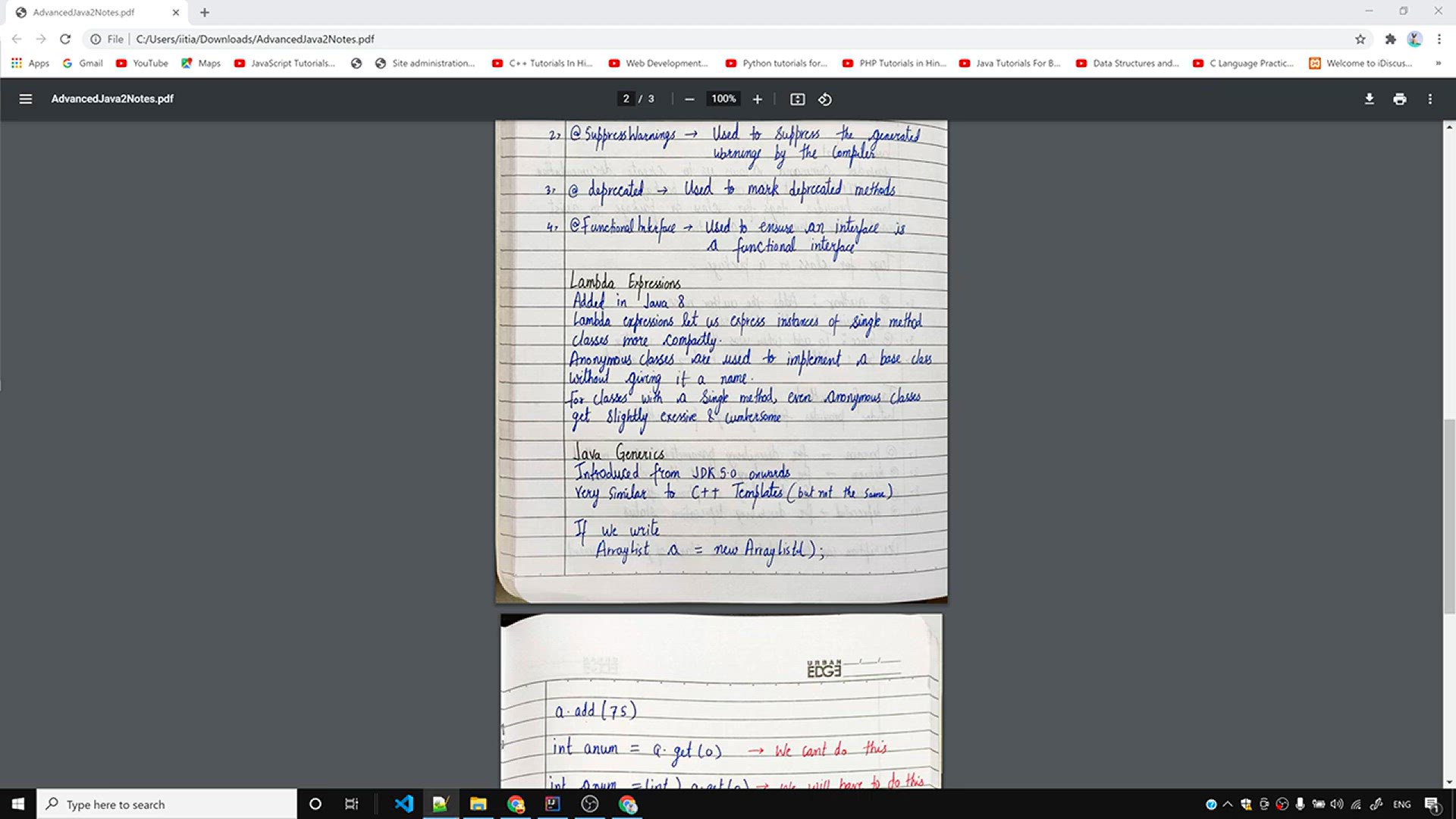Image resolution: width=1456 pixels, height=819 pixels.
Task: Click the 100% zoom level field
Action: (x=723, y=99)
